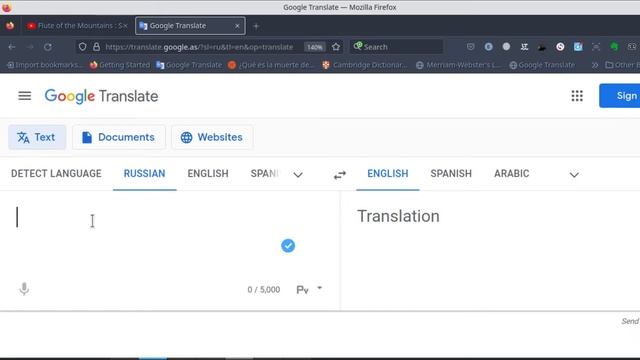The height and width of the screenshot is (360, 640).
Task: Select Spanish as target language
Action: coord(451,173)
